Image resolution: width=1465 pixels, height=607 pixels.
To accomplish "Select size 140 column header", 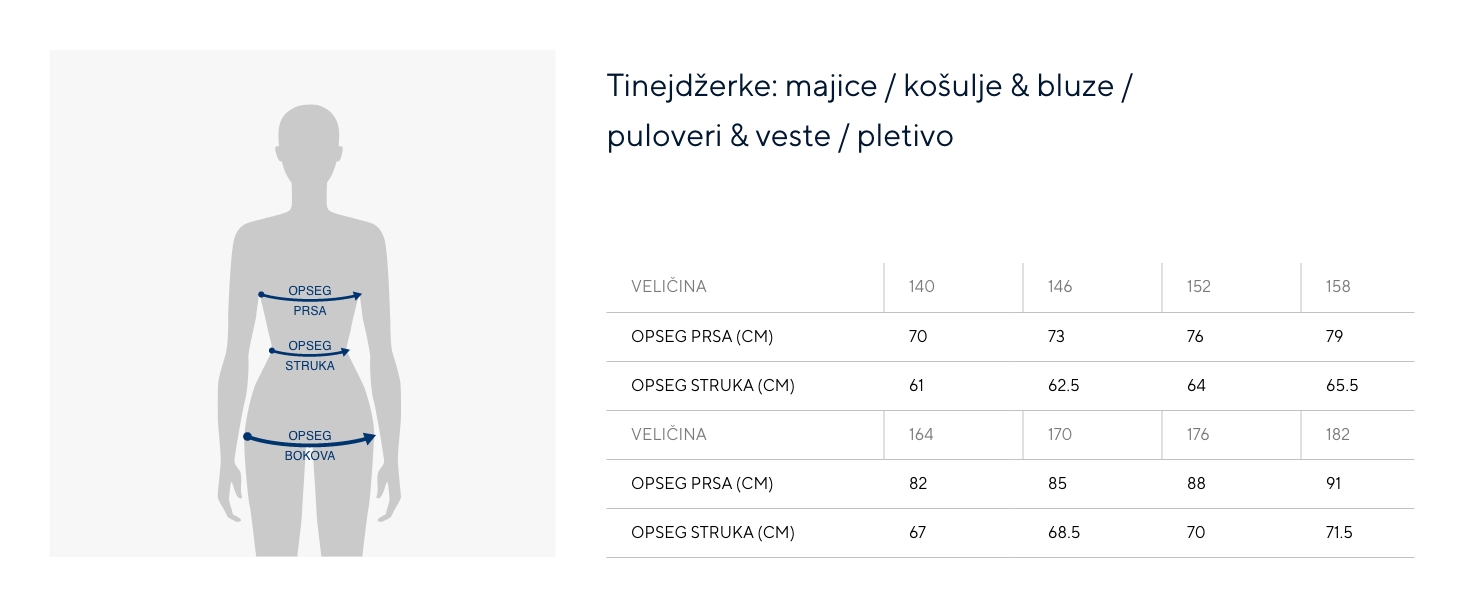I will tap(921, 287).
